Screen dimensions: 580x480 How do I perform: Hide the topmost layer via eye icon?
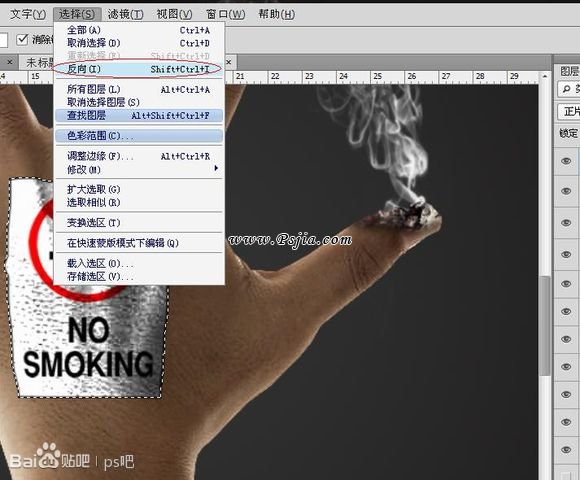566,161
